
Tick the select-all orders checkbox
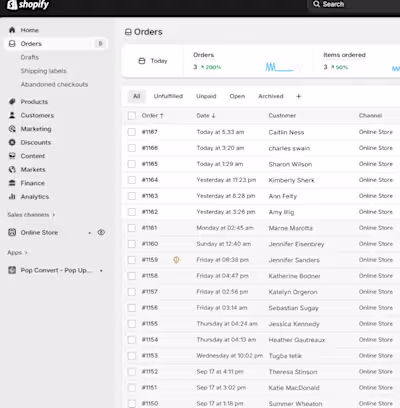tap(132, 116)
